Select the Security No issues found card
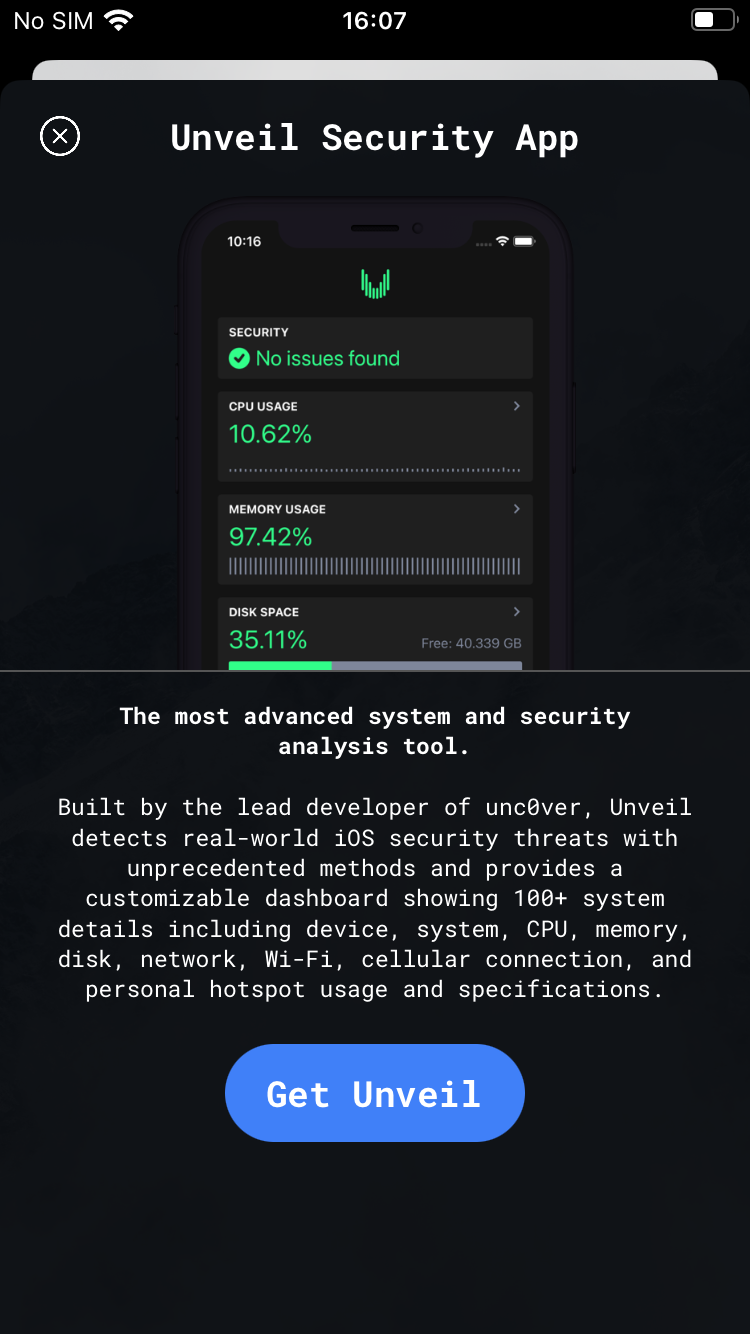The image size is (750, 1334). pyautogui.click(x=375, y=348)
